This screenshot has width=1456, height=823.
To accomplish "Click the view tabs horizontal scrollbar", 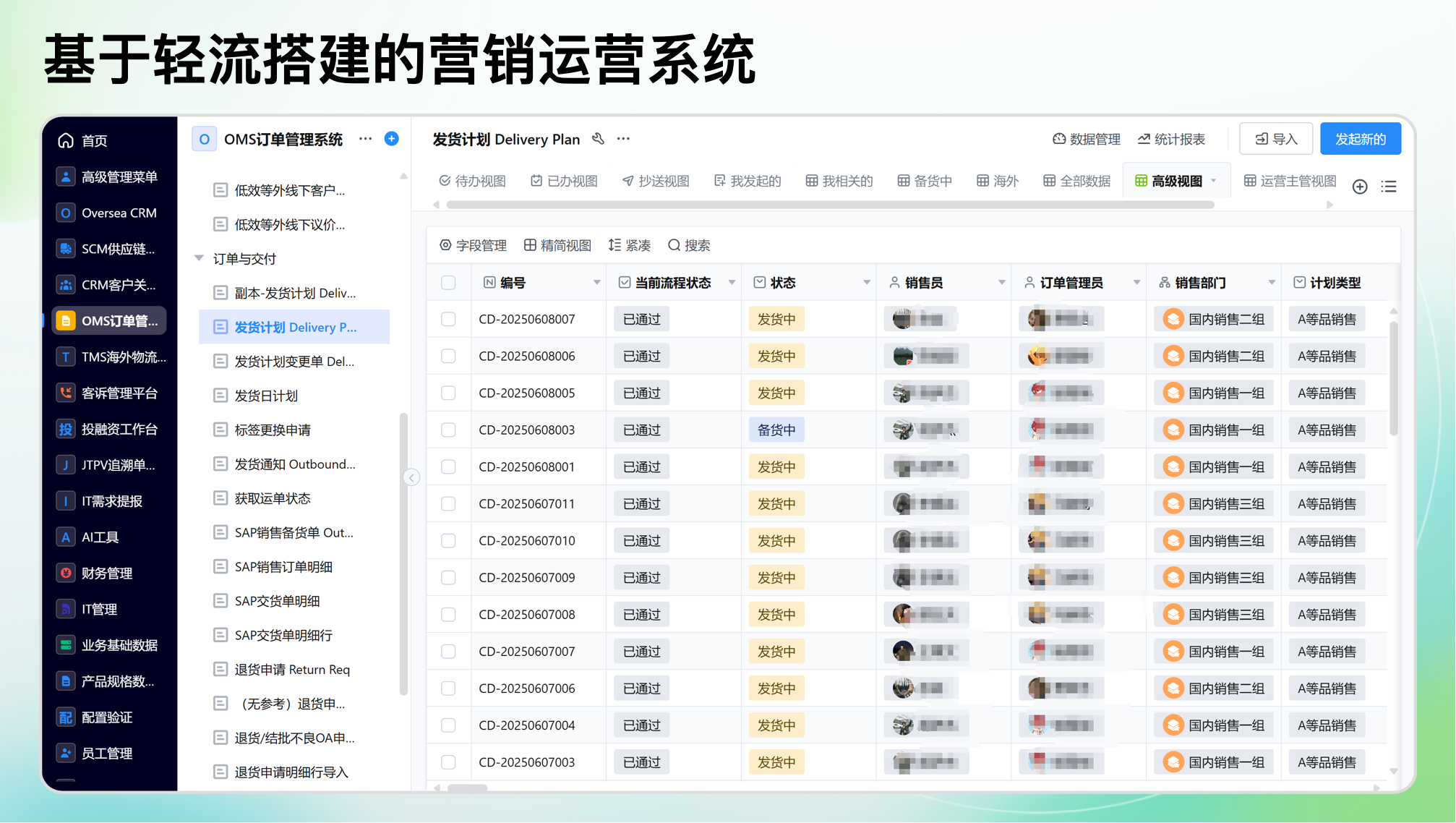I will [x=830, y=205].
